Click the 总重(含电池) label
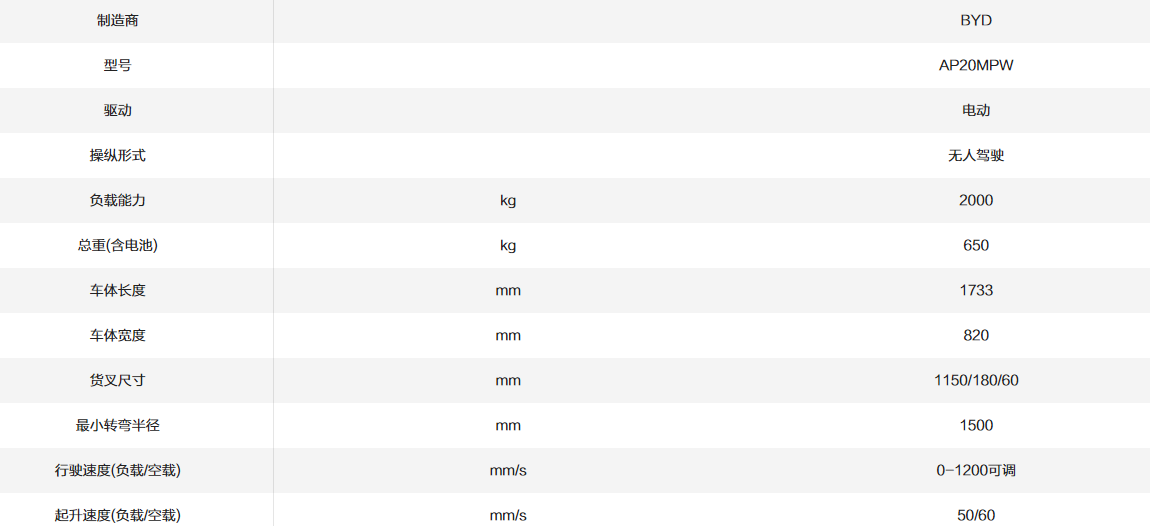The width and height of the screenshot is (1150, 526). coord(117,245)
